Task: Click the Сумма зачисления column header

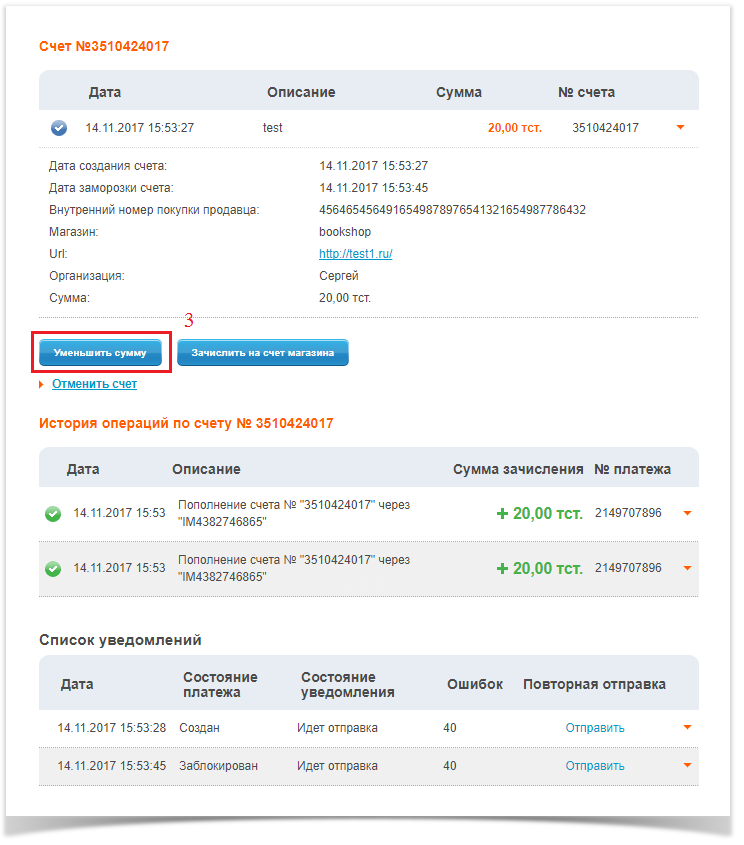Action: coord(518,469)
